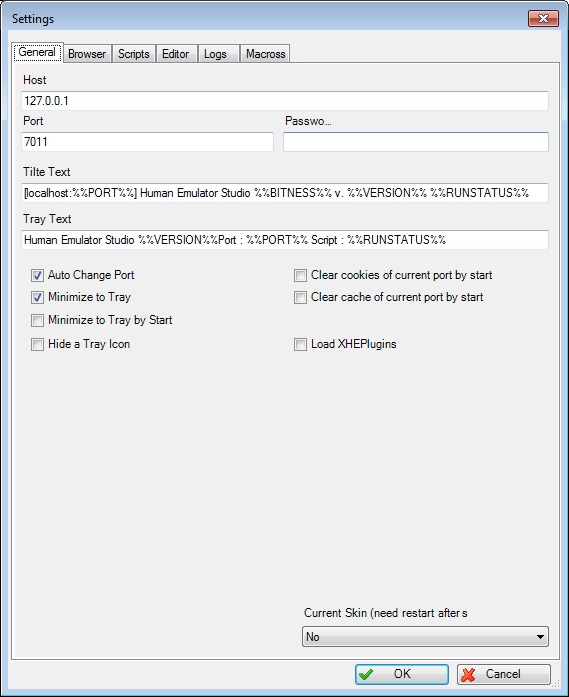The width and height of the screenshot is (569, 697).
Task: Click the Tilte Text label
Action: tap(47, 172)
